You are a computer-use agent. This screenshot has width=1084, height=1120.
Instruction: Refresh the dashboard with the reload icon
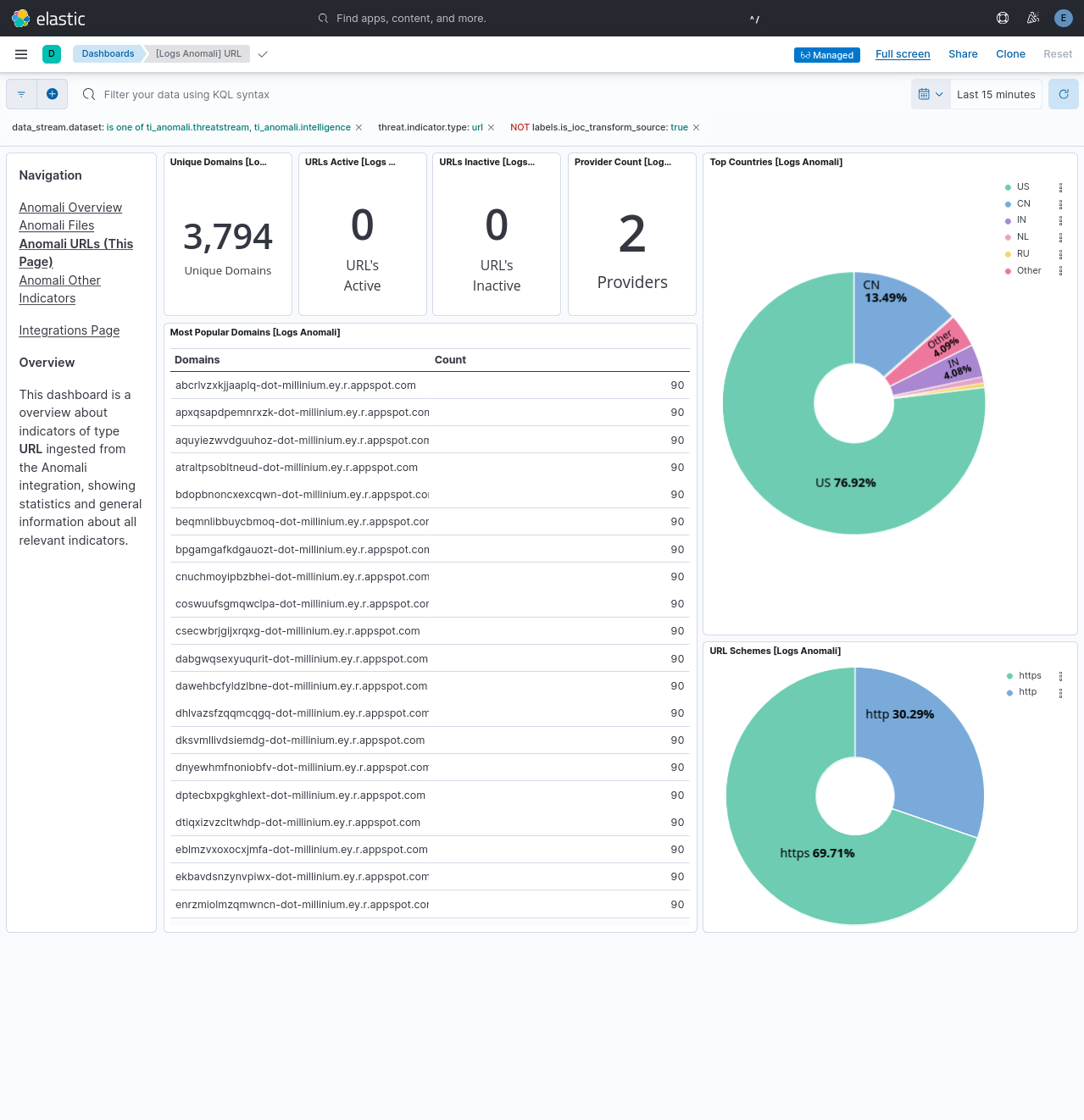click(1063, 94)
